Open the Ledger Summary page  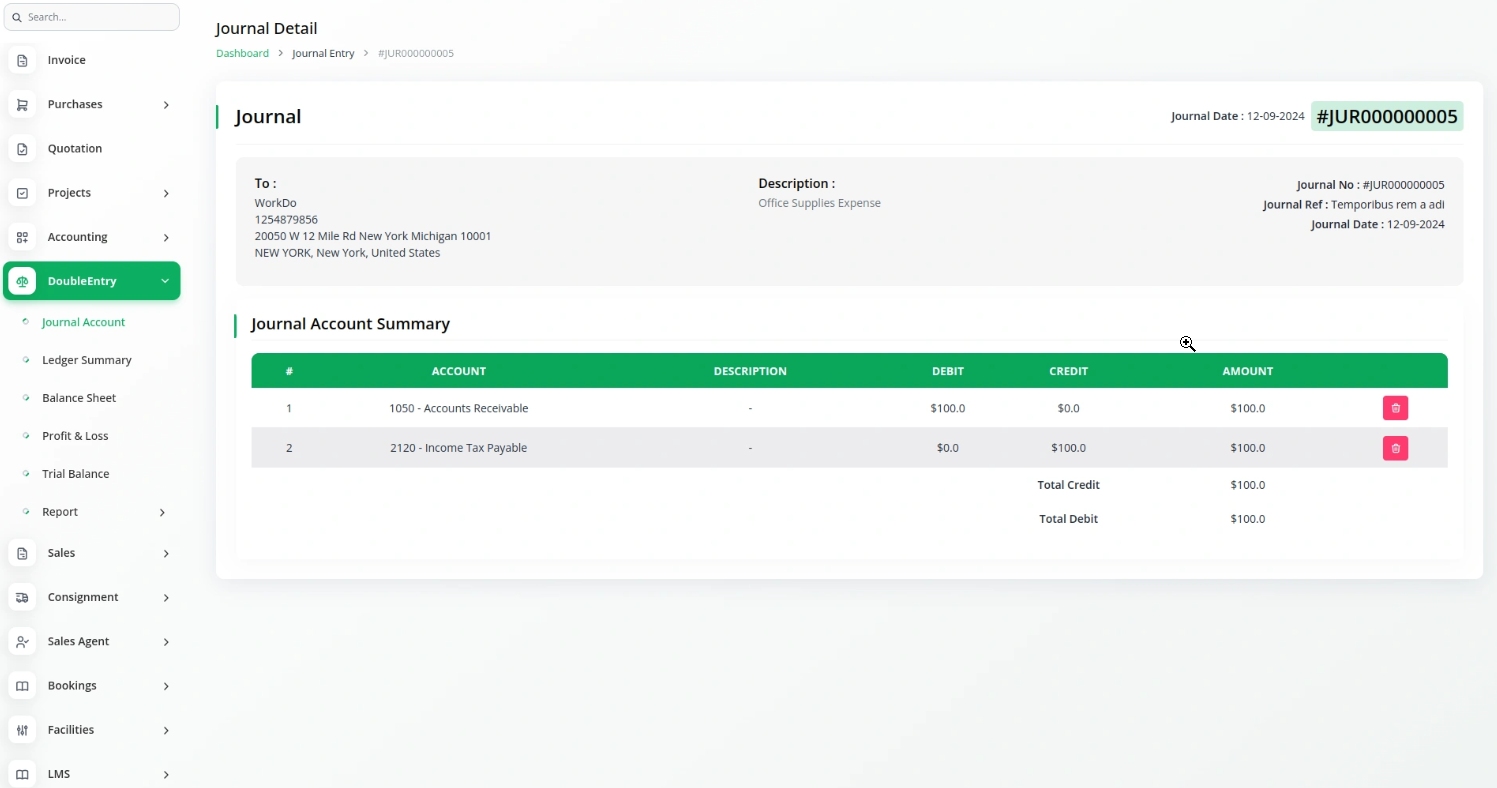[x=86, y=360]
